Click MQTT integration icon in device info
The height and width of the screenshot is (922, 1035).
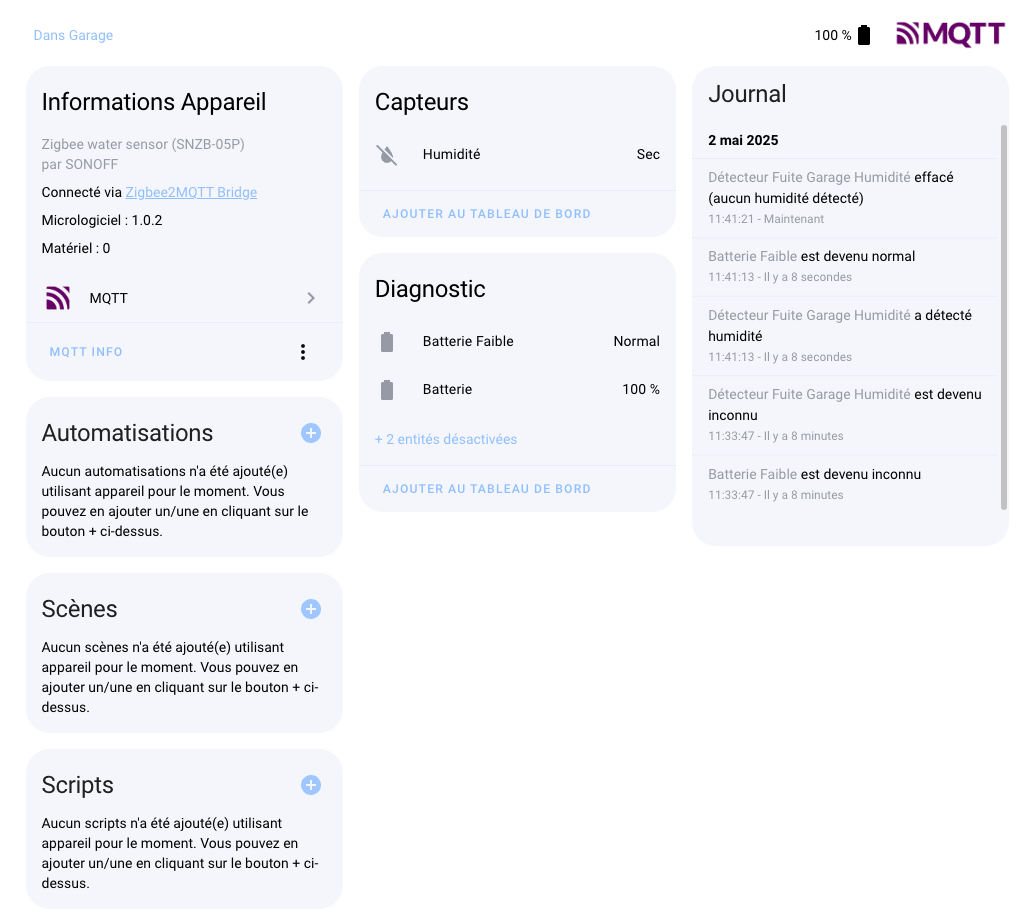click(58, 298)
